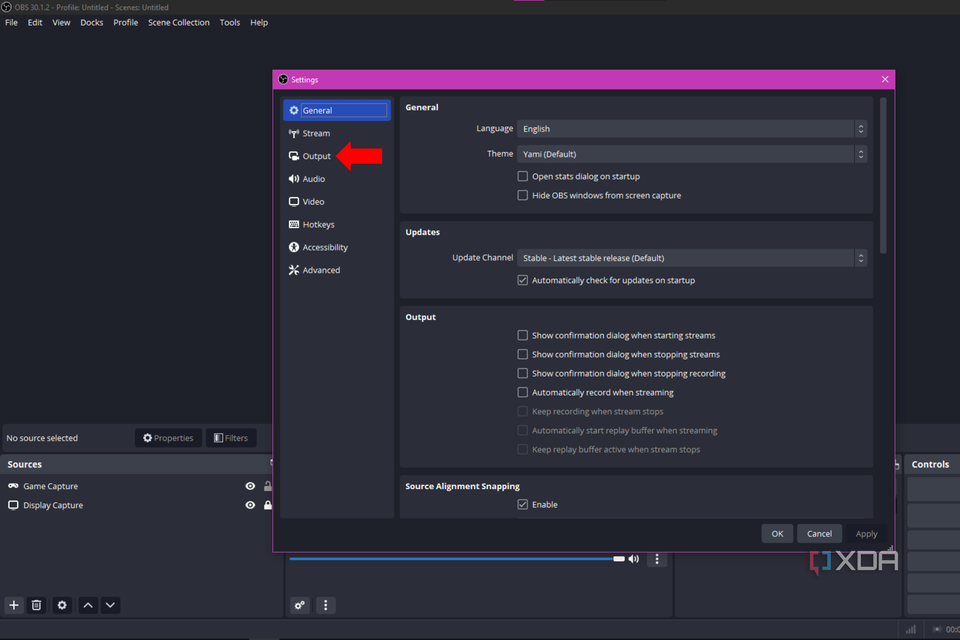The height and width of the screenshot is (640, 960).
Task: Mute audio with speaker icon
Action: 634,559
